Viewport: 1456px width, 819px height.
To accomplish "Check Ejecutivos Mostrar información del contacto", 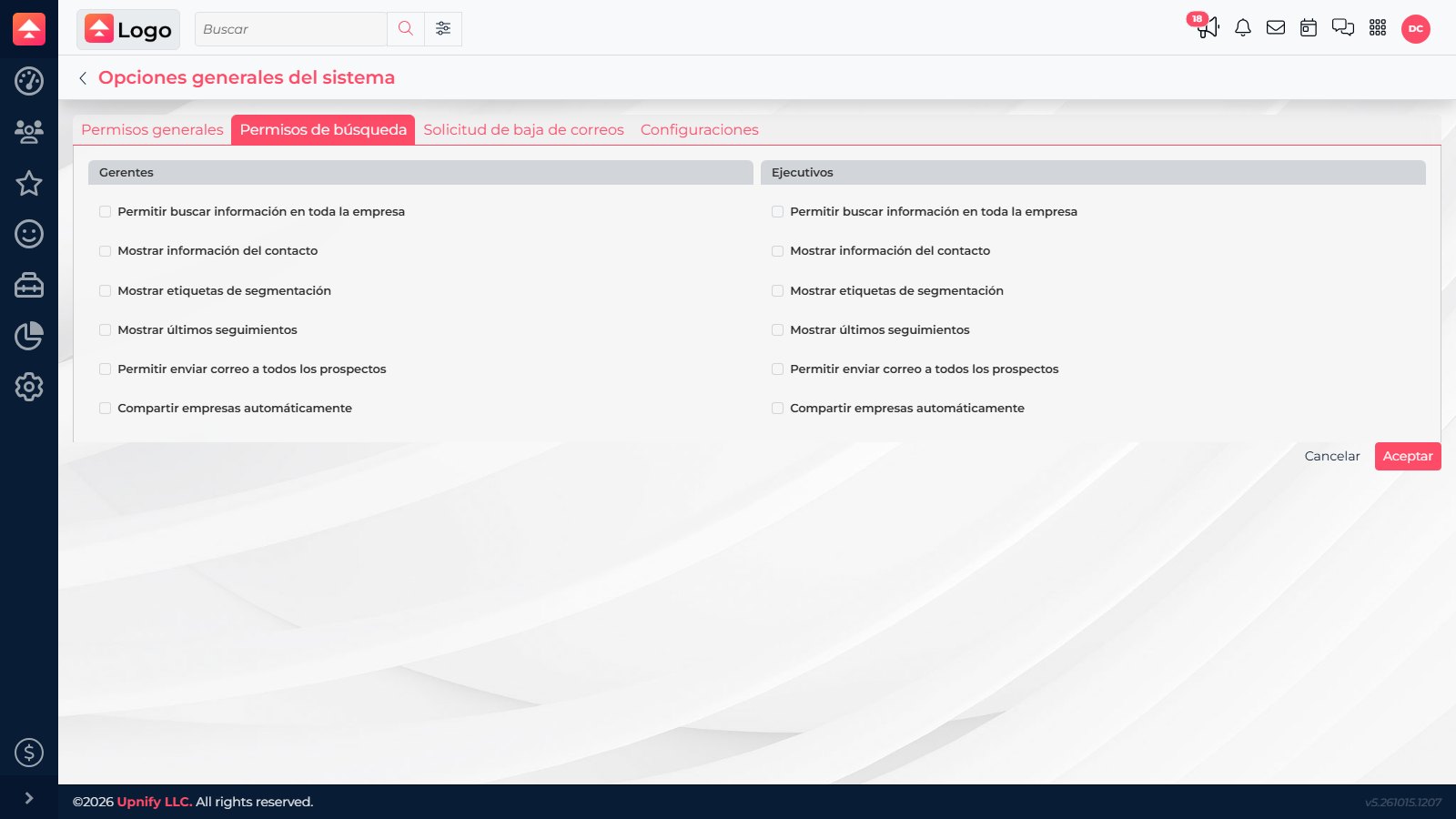I will pyautogui.click(x=777, y=251).
